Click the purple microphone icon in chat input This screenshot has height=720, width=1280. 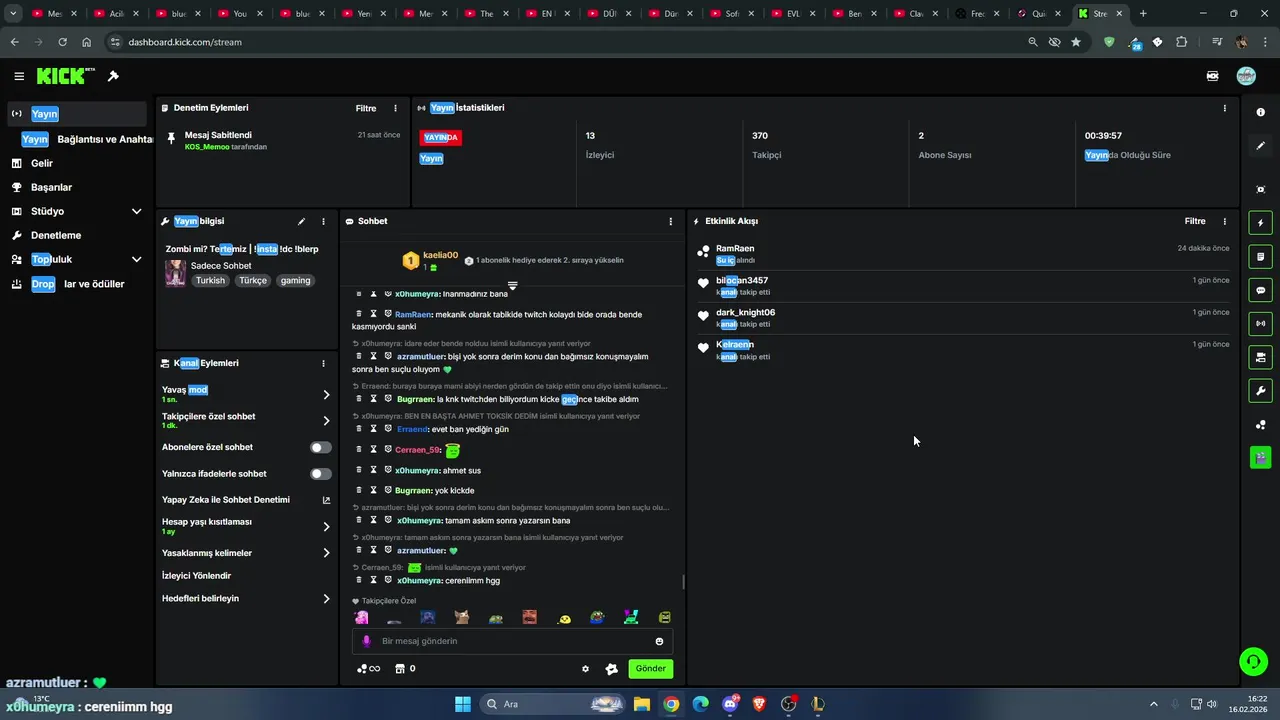coord(367,641)
